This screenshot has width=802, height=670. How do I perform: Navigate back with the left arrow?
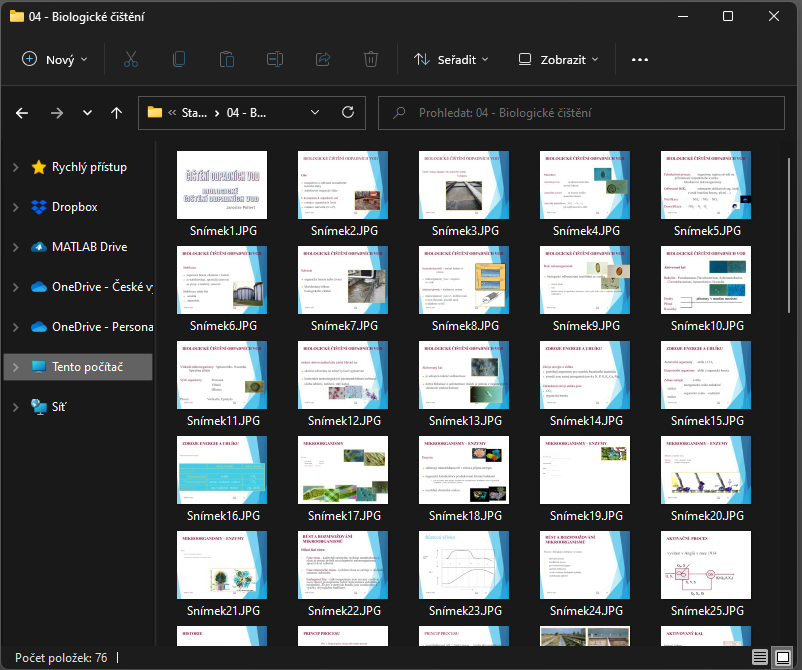pos(22,113)
